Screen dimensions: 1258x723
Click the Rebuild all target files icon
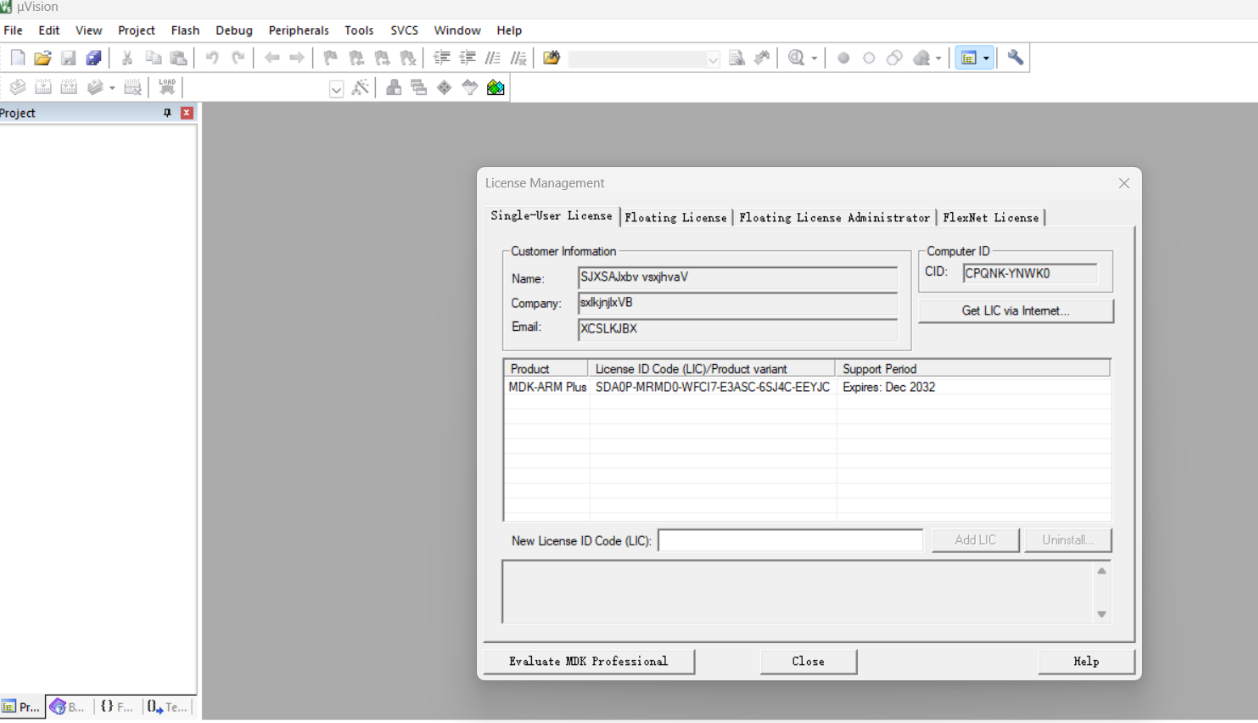68,88
